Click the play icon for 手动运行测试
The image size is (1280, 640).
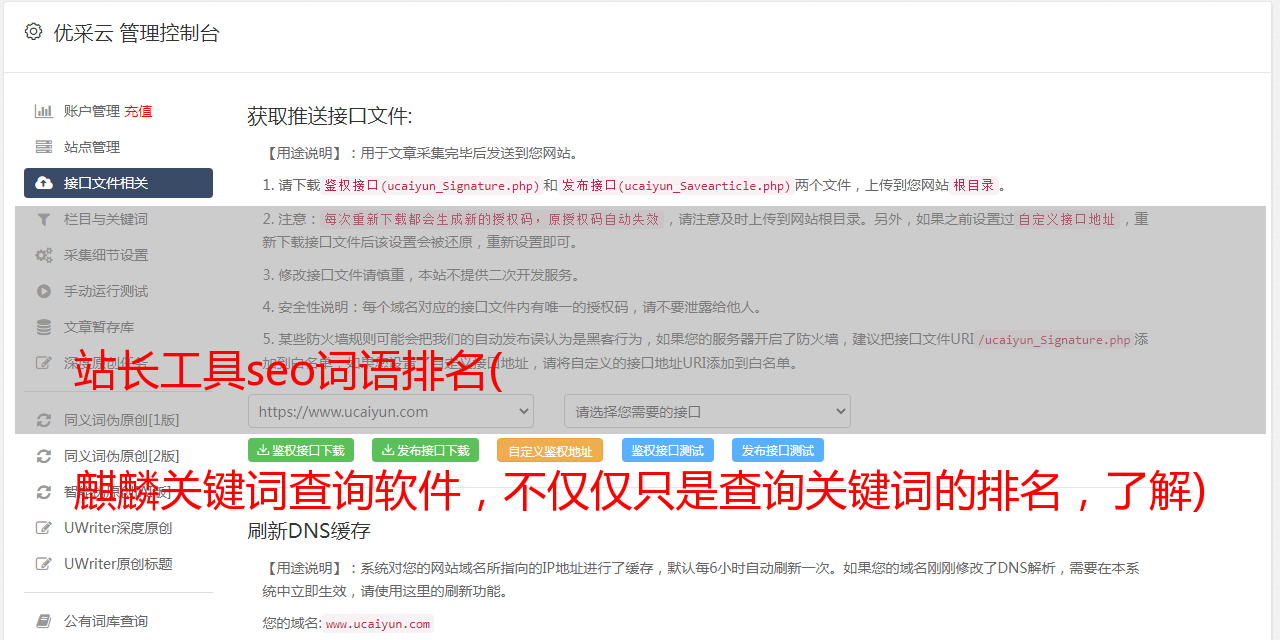click(44, 291)
